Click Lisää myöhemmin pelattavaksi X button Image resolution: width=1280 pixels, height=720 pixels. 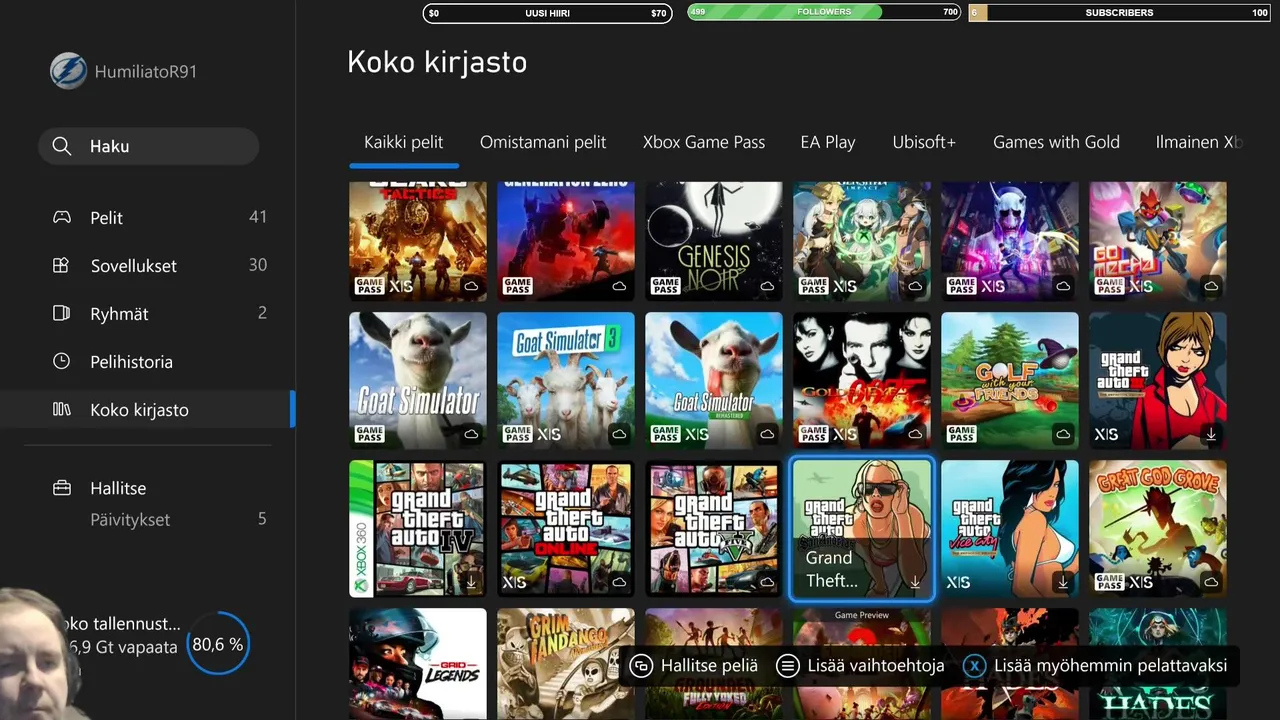[1094, 665]
